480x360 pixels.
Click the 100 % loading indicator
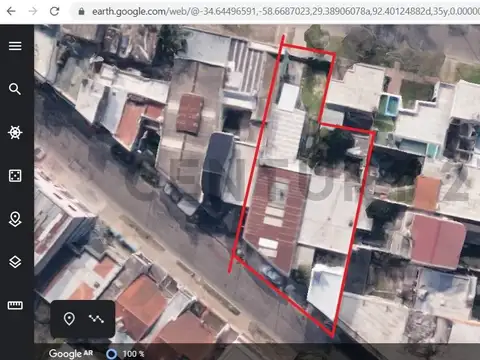125,354
